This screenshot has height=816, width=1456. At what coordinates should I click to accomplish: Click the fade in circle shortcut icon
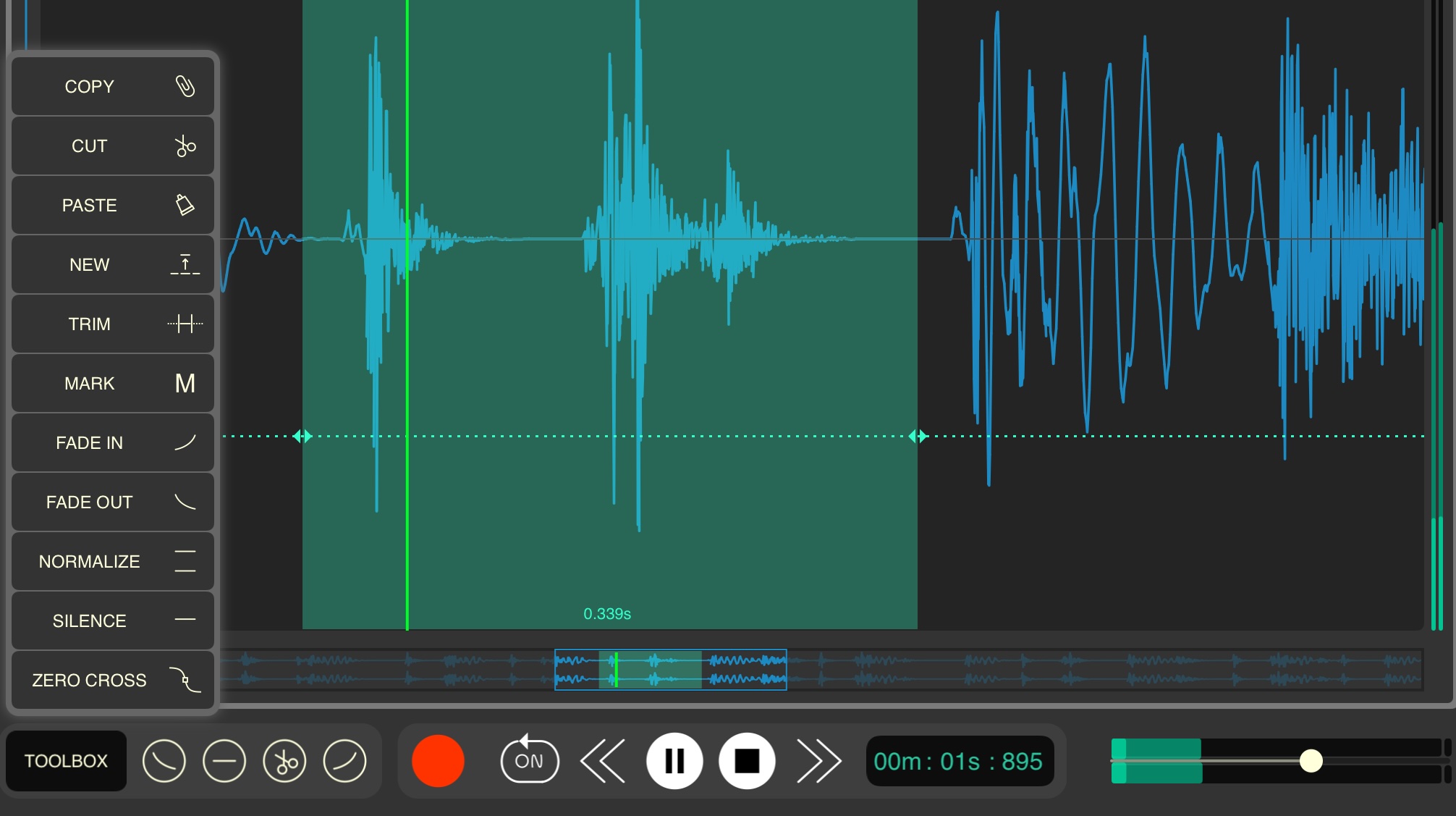tap(344, 761)
